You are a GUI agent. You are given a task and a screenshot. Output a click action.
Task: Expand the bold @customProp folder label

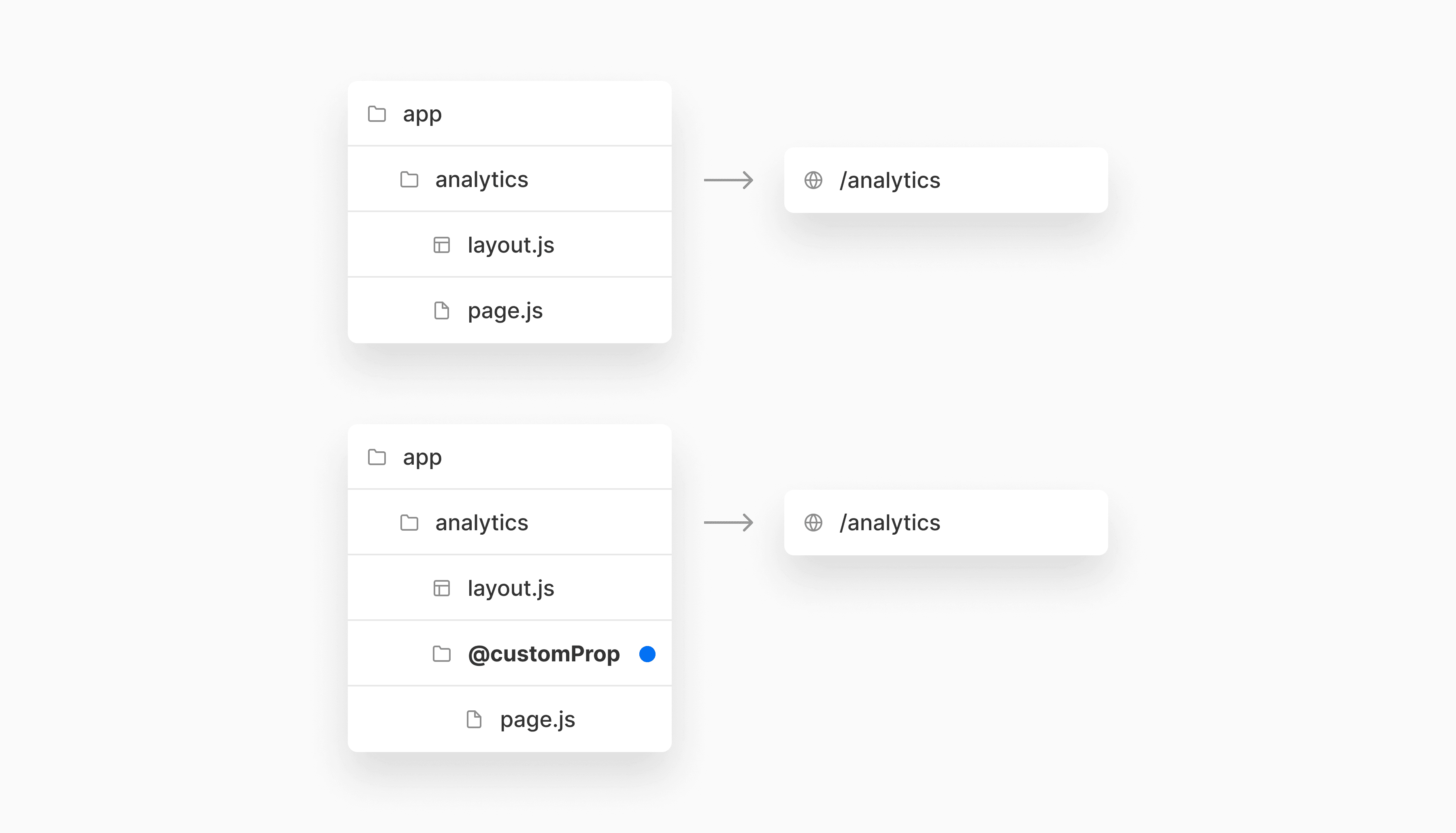[x=544, y=654]
